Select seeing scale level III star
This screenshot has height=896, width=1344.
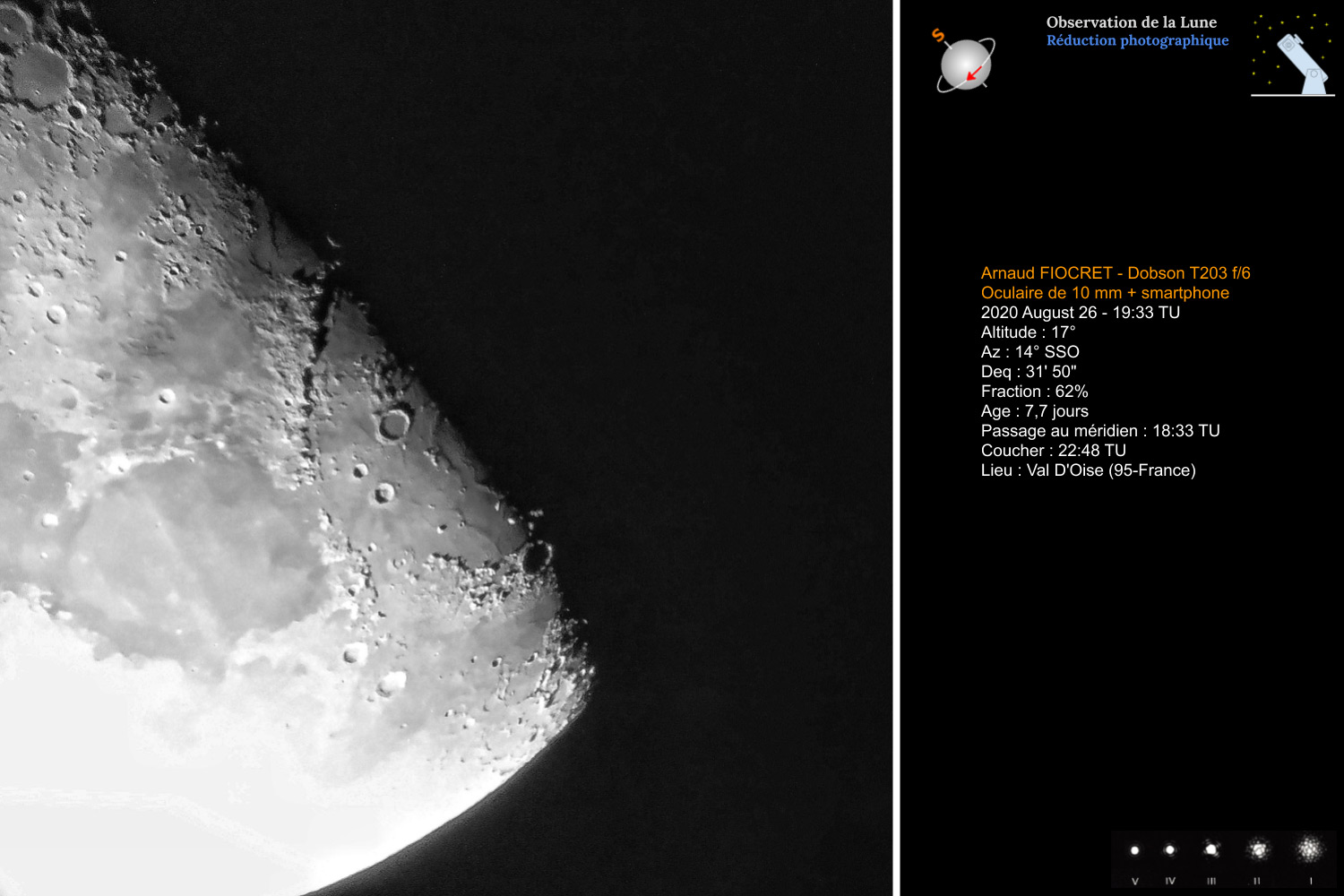1211,849
